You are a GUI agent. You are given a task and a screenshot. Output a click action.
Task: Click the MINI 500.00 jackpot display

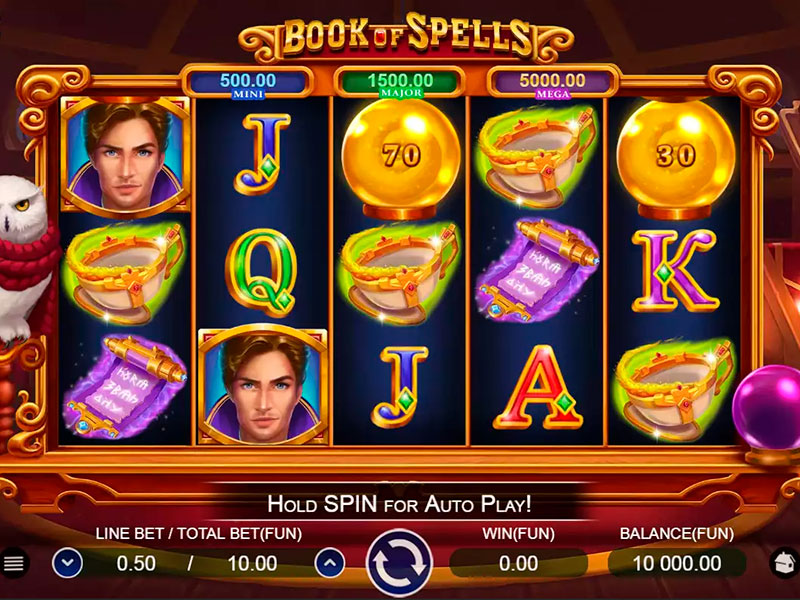coord(248,83)
